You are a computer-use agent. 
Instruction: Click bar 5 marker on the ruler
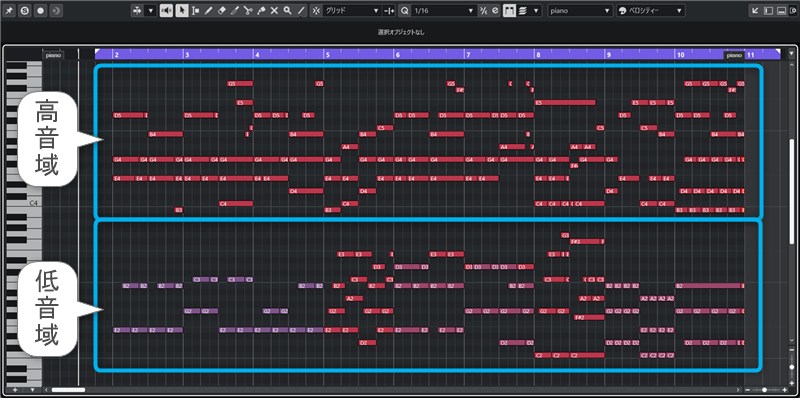coord(328,55)
